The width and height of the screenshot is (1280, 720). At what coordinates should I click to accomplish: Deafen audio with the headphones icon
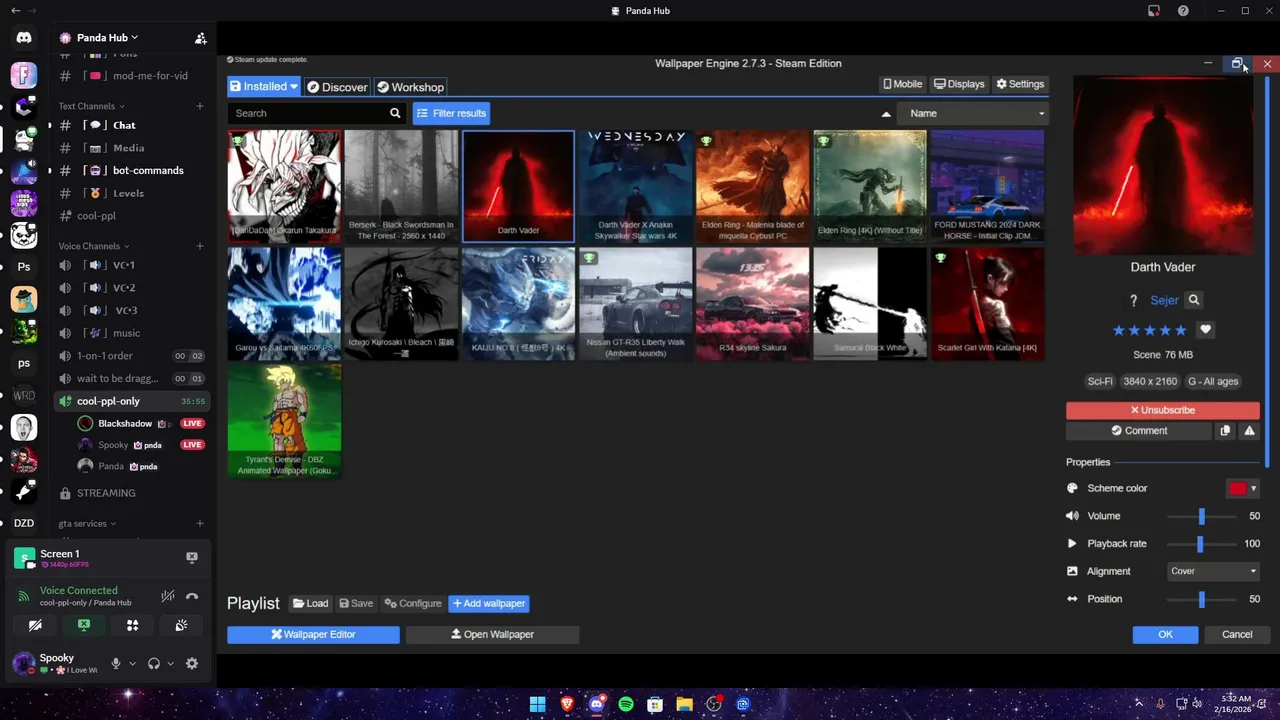[154, 663]
